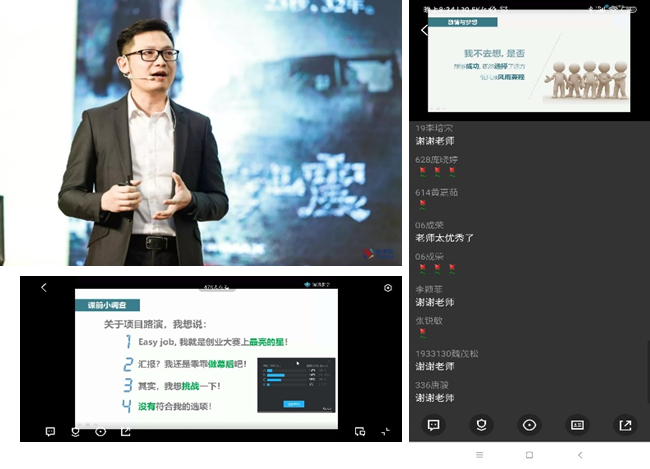Open Android recent apps with the three-line button
The height and width of the screenshot is (469, 650).
(479, 455)
